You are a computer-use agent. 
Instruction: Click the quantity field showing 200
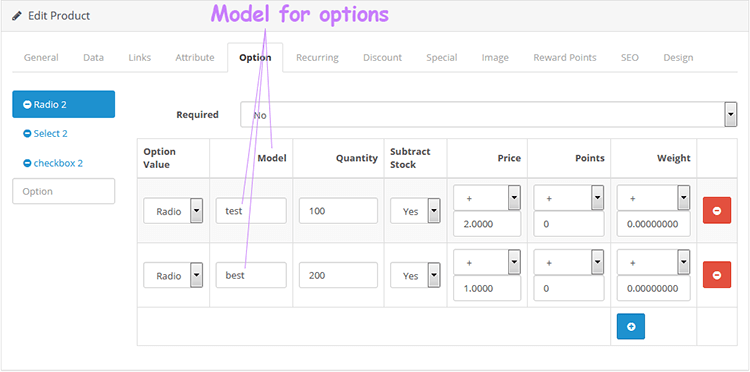338,275
